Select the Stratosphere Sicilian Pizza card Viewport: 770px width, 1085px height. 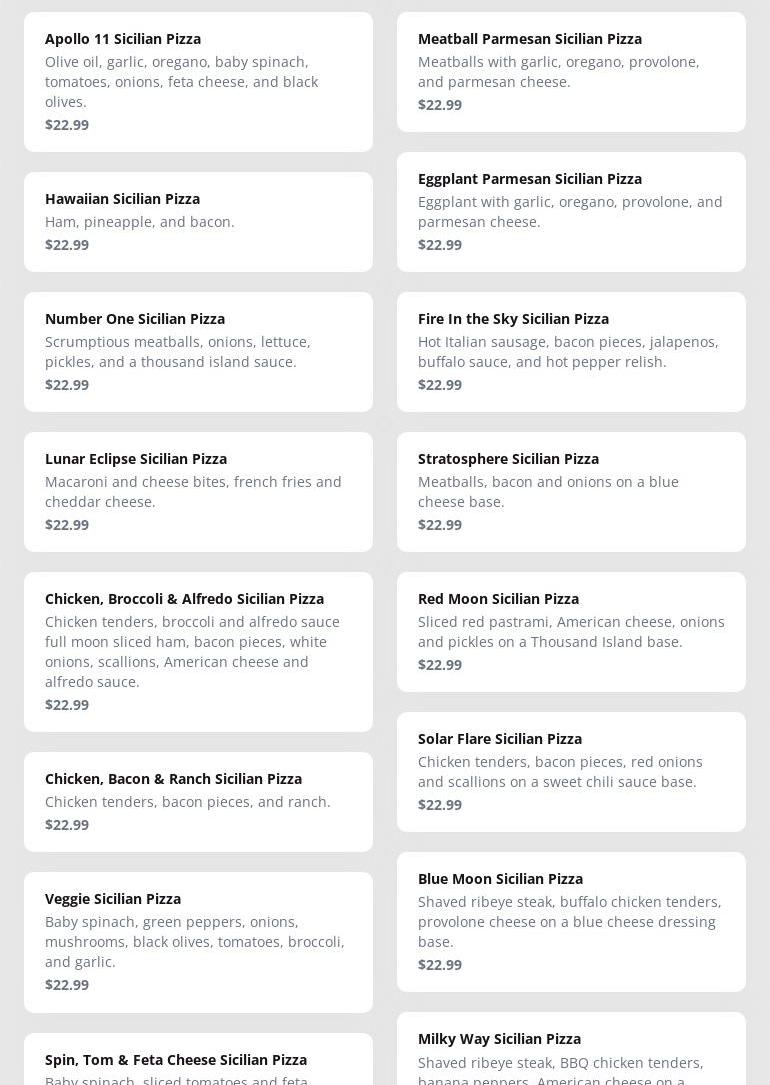coord(571,491)
